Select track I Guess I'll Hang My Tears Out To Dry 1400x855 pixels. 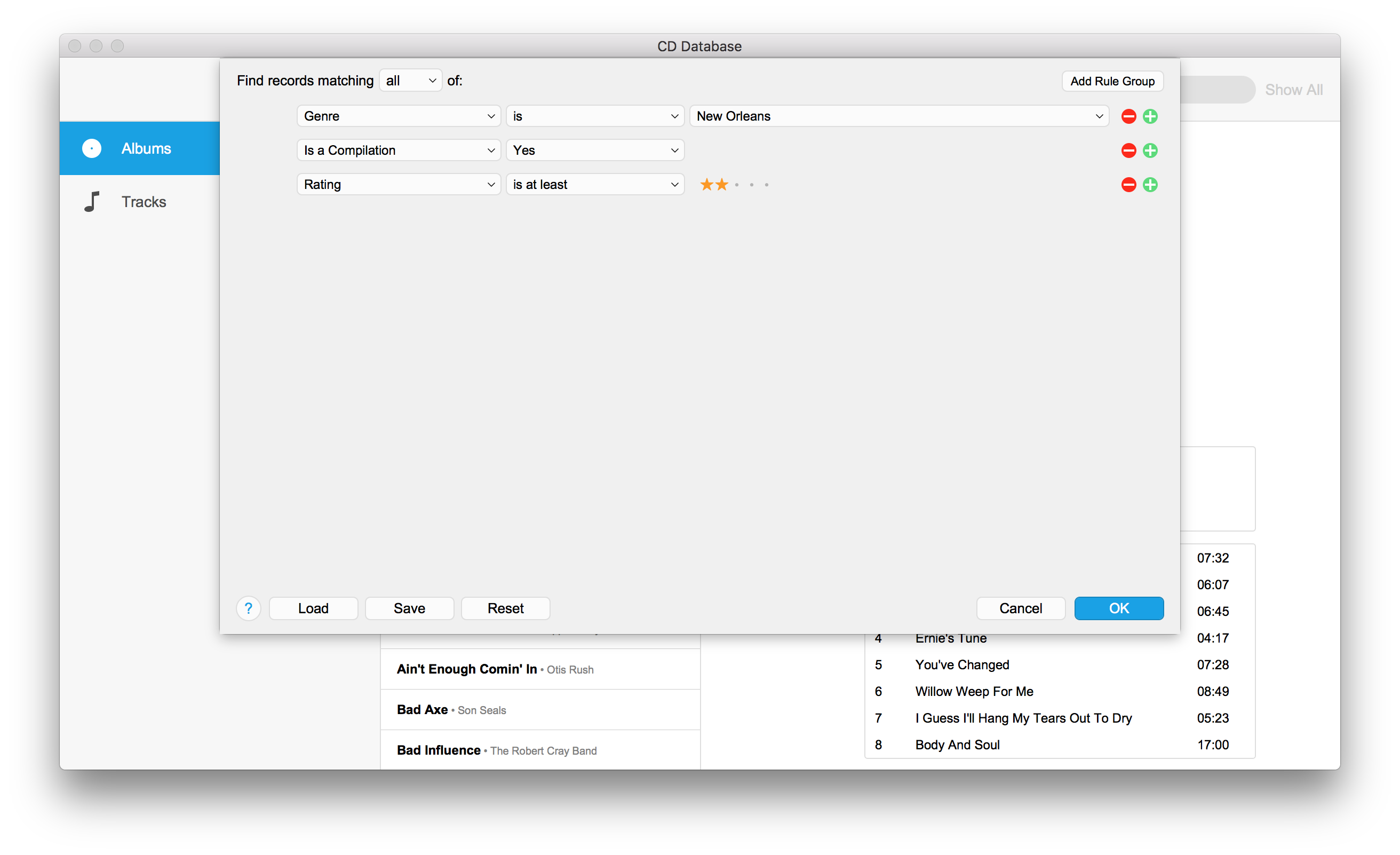click(1060, 718)
